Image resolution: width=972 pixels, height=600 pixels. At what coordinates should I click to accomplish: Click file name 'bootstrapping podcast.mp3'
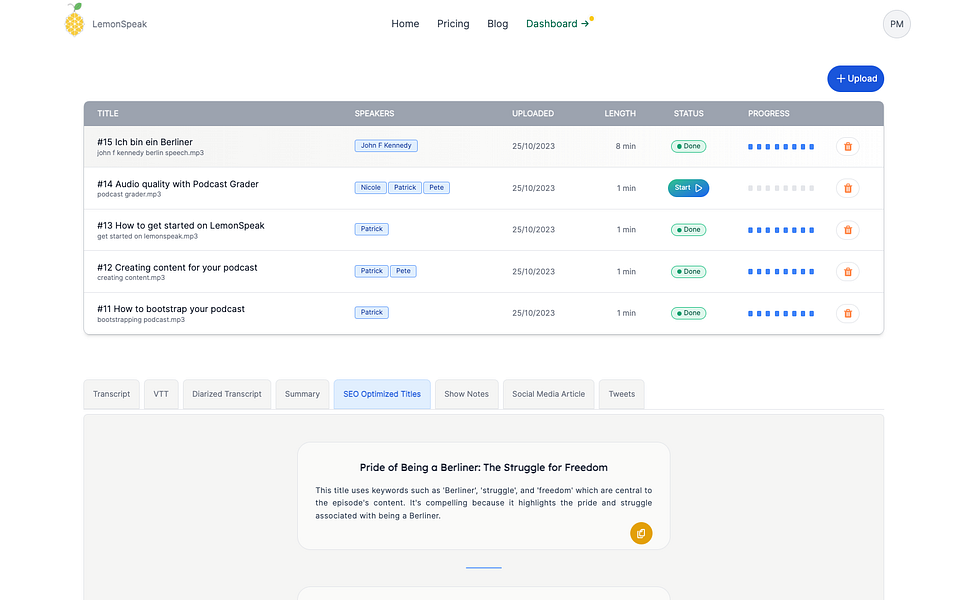click(x=141, y=319)
